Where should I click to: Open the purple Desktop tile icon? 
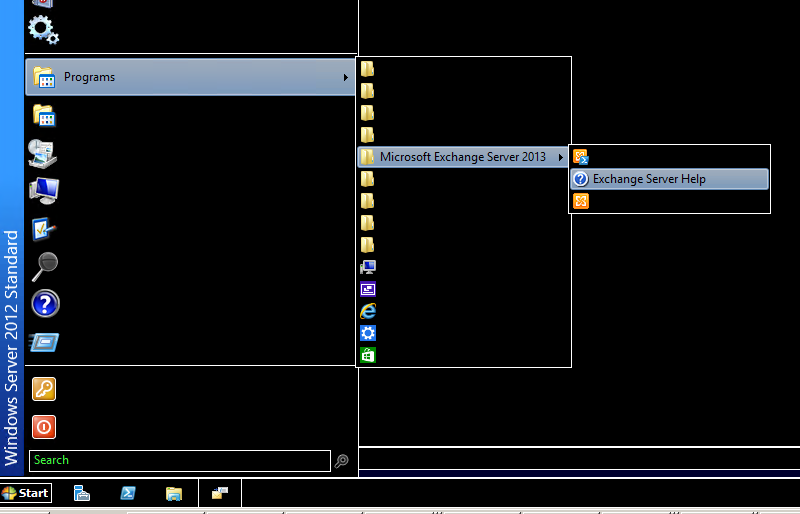point(368,289)
